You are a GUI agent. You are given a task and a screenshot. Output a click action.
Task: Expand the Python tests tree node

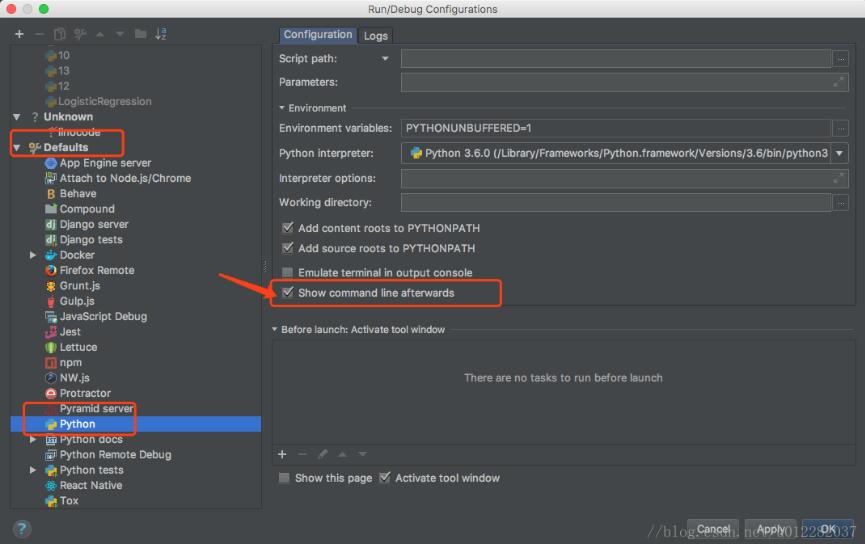click(33, 470)
